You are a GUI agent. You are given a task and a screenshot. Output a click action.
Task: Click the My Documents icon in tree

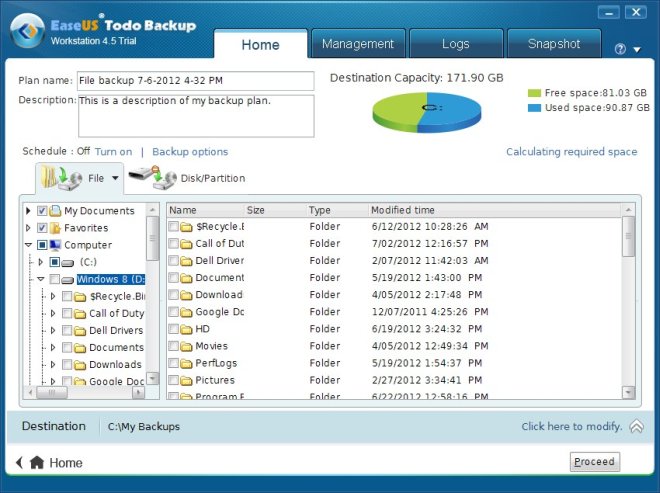coord(55,211)
